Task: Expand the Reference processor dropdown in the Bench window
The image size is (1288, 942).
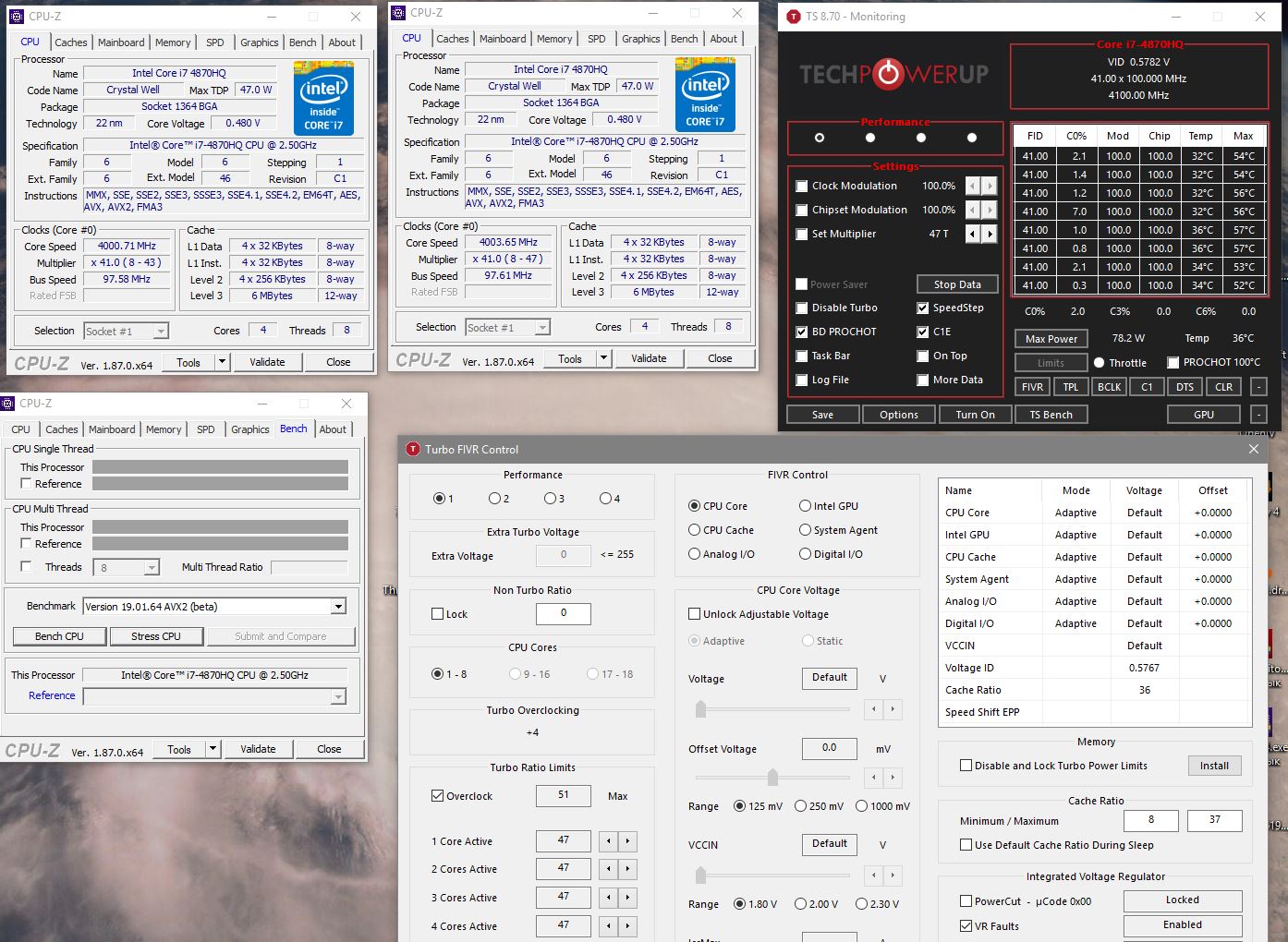Action: coord(339,696)
